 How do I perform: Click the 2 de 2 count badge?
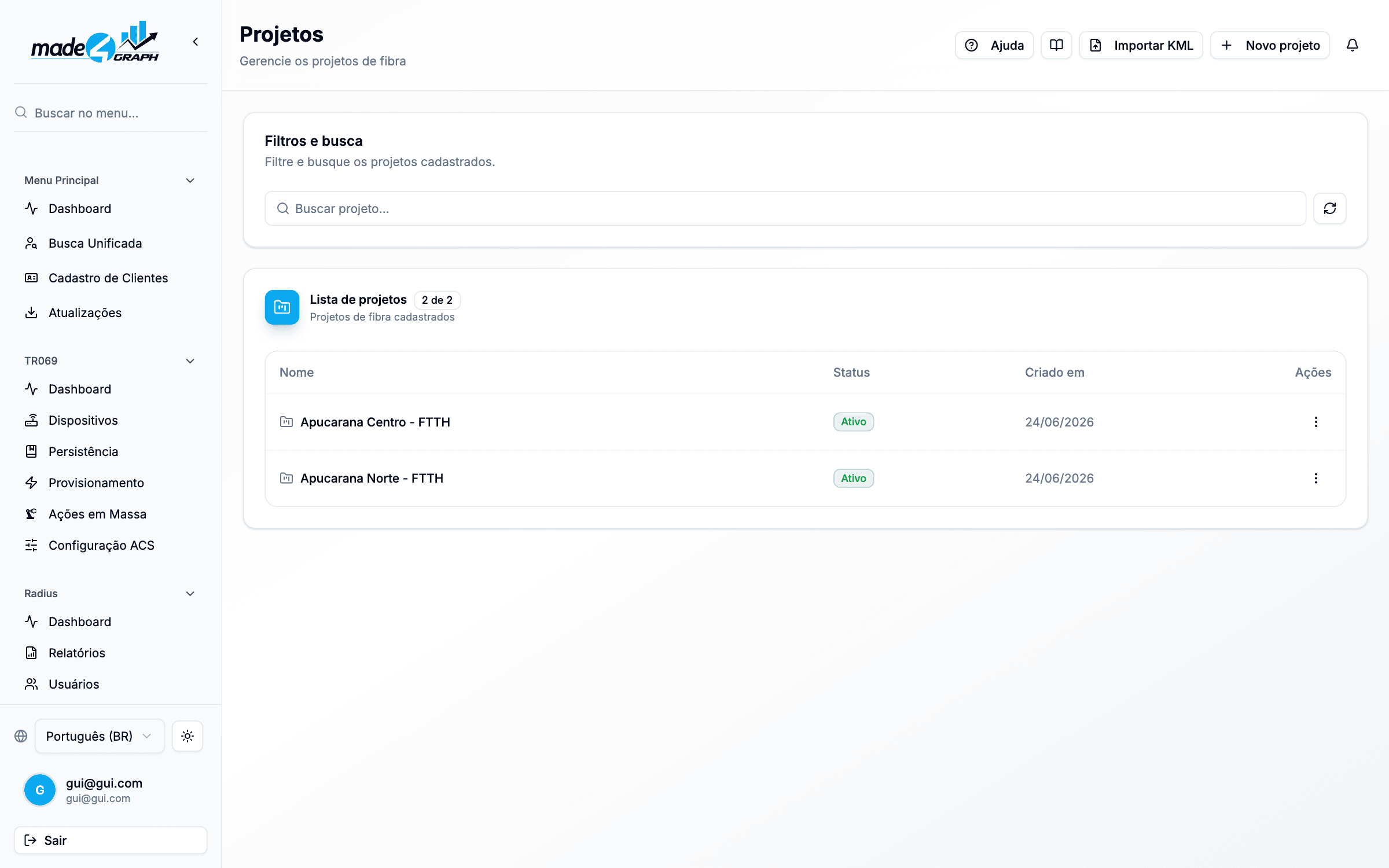point(437,300)
